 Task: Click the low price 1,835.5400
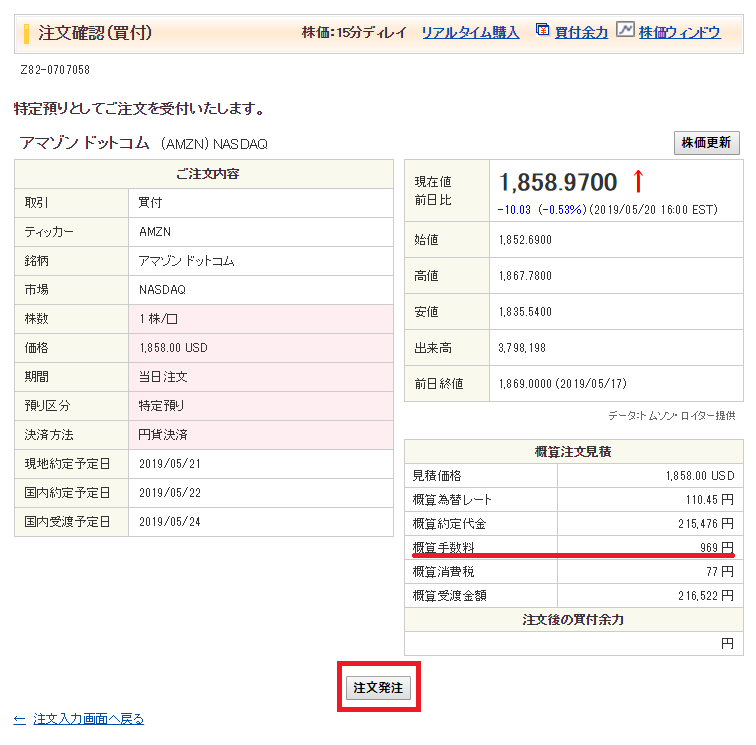(x=525, y=312)
